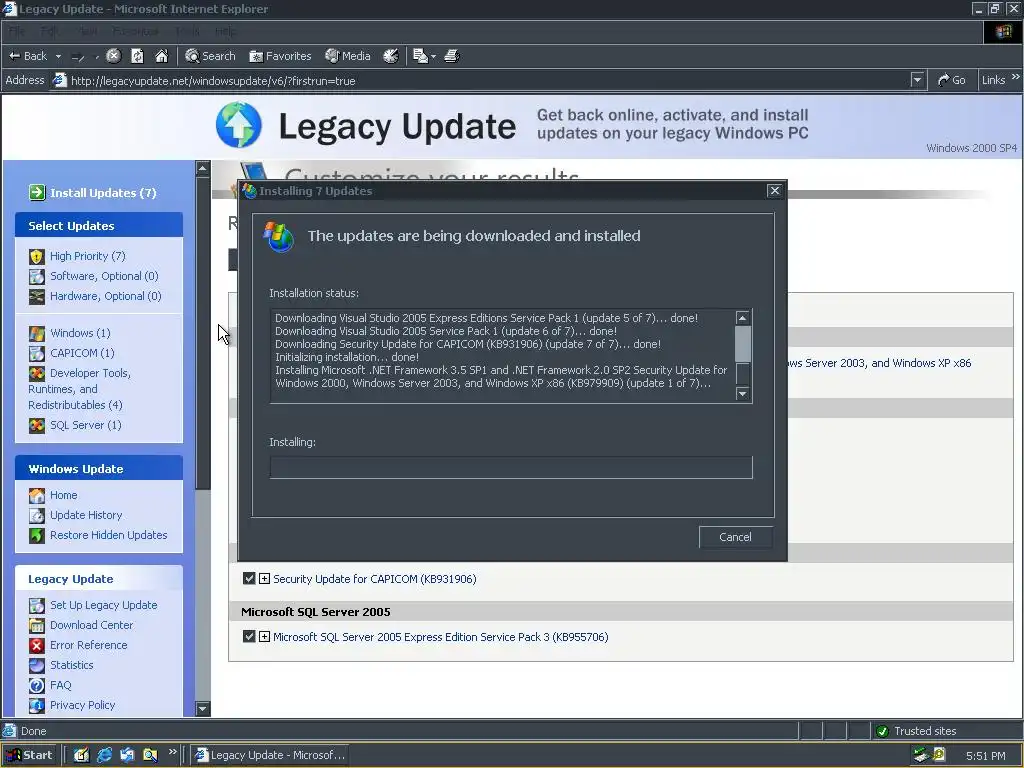
Task: Click the Stop loading icon
Action: tap(113, 56)
